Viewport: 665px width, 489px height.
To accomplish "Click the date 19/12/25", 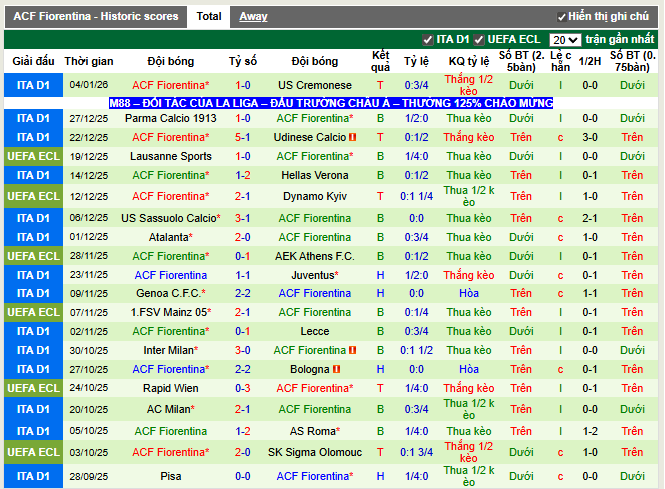I will point(89,156).
